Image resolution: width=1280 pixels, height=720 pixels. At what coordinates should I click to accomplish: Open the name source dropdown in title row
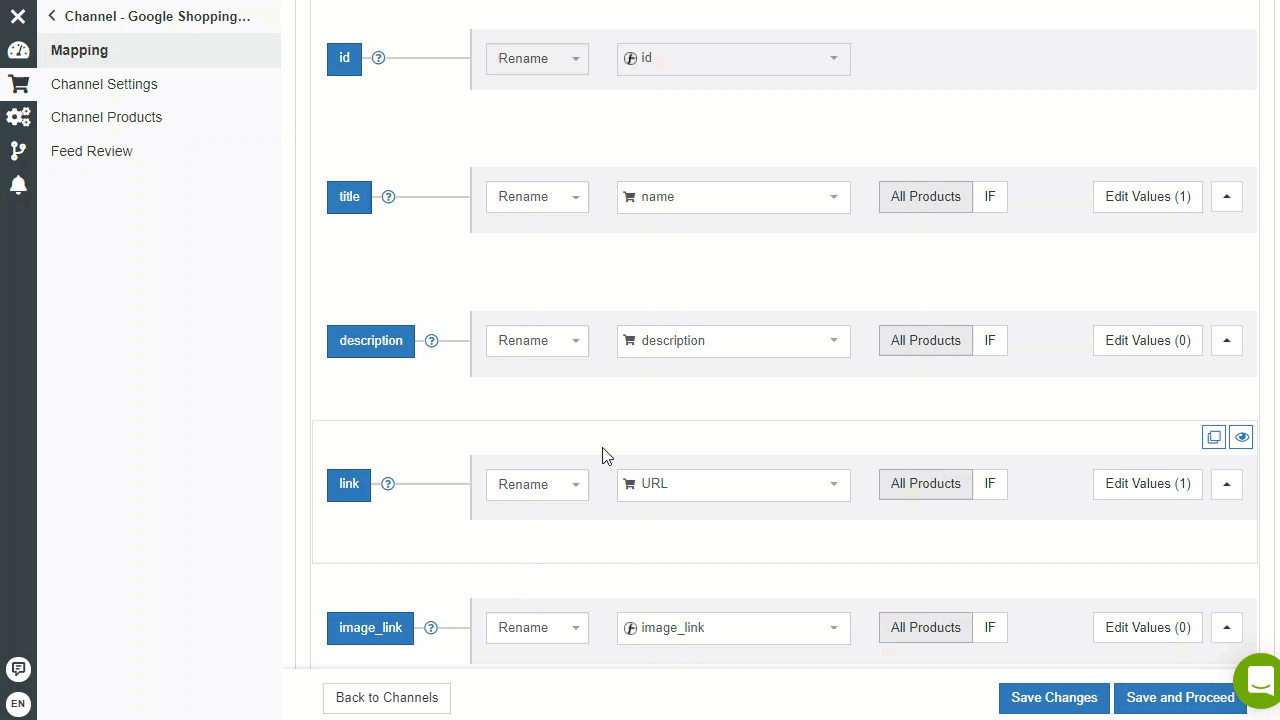click(733, 197)
